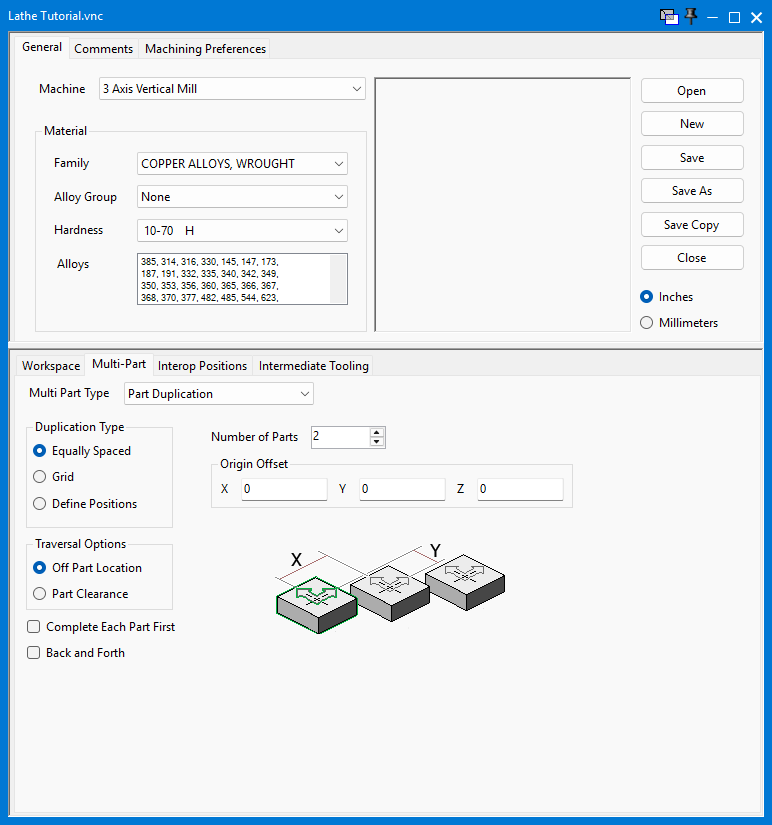Click the Open button

click(692, 91)
